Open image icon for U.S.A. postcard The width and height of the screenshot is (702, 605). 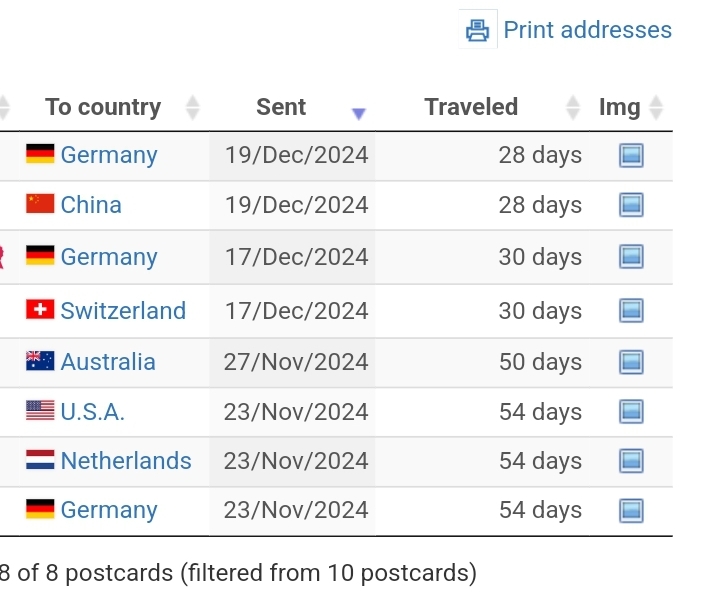[x=631, y=412]
